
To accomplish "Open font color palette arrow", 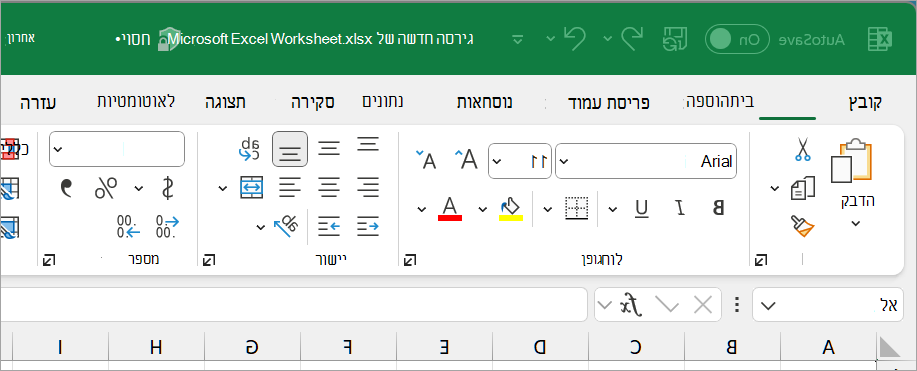I will (422, 208).
